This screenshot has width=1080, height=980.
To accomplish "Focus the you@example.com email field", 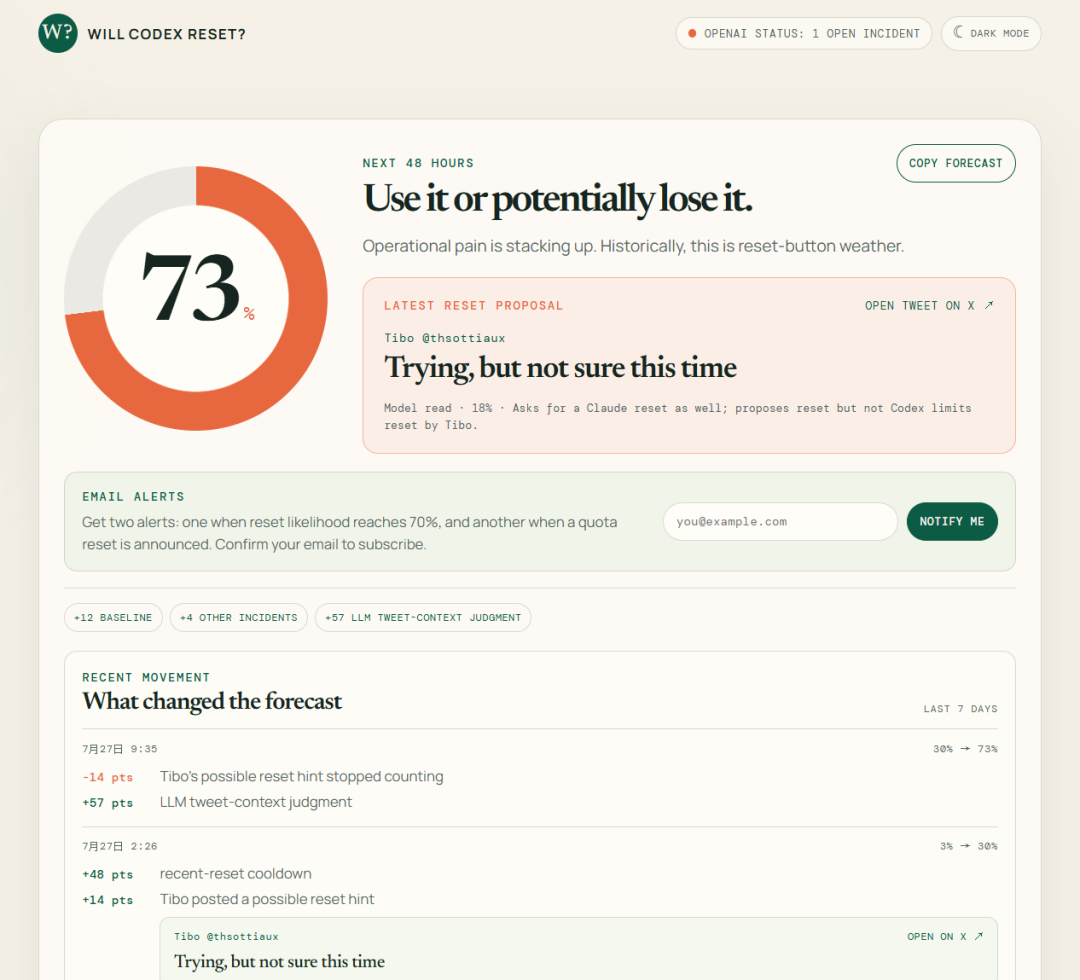I will click(780, 521).
